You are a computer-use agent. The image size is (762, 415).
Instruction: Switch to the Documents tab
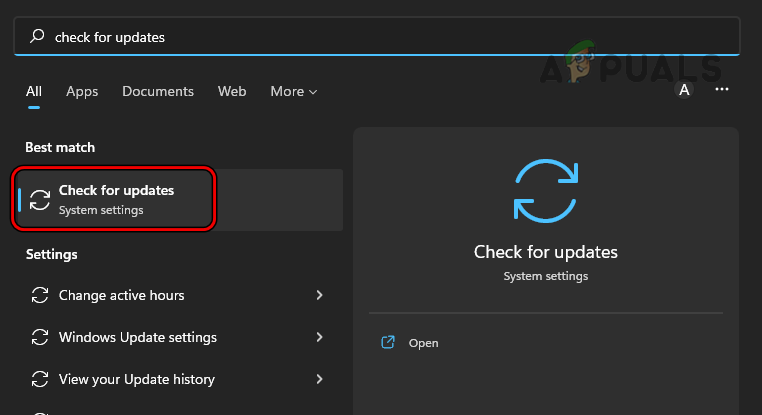[160, 91]
